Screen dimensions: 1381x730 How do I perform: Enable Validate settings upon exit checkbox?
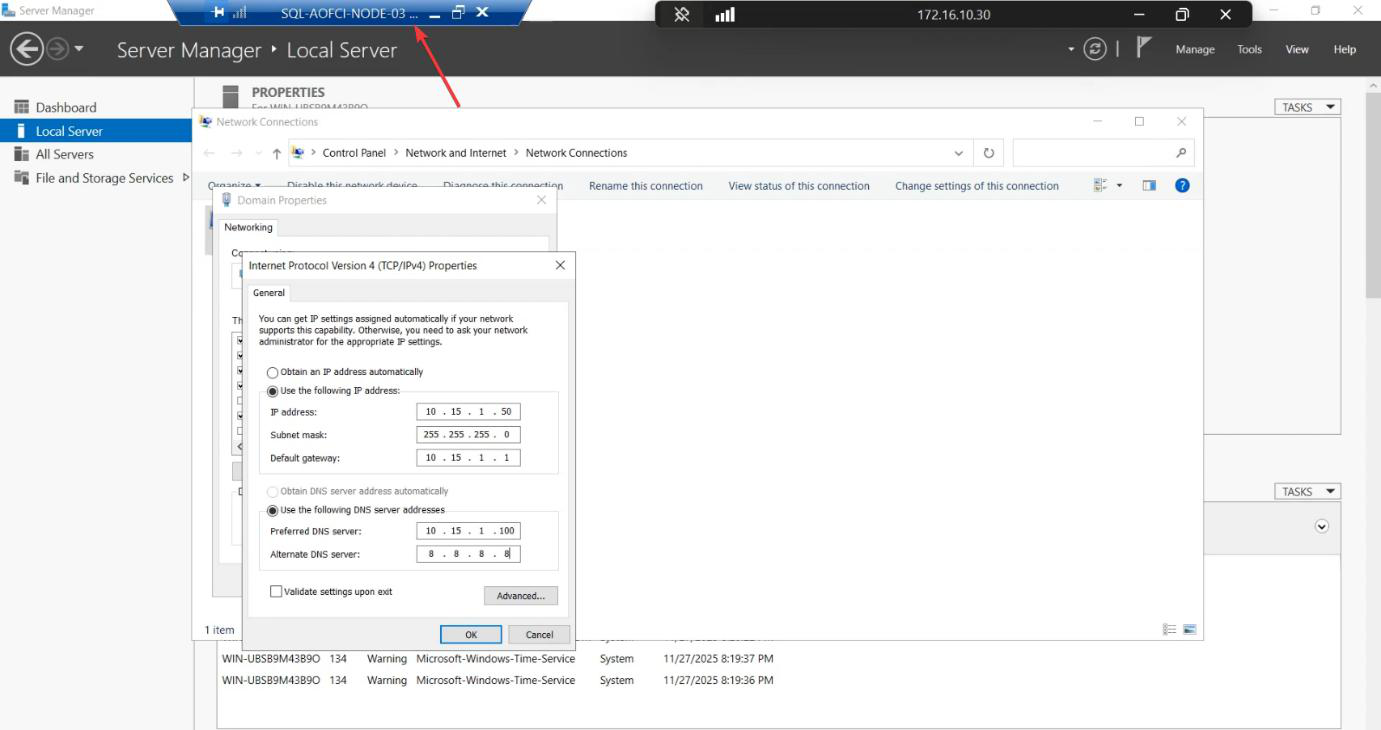[276, 592]
